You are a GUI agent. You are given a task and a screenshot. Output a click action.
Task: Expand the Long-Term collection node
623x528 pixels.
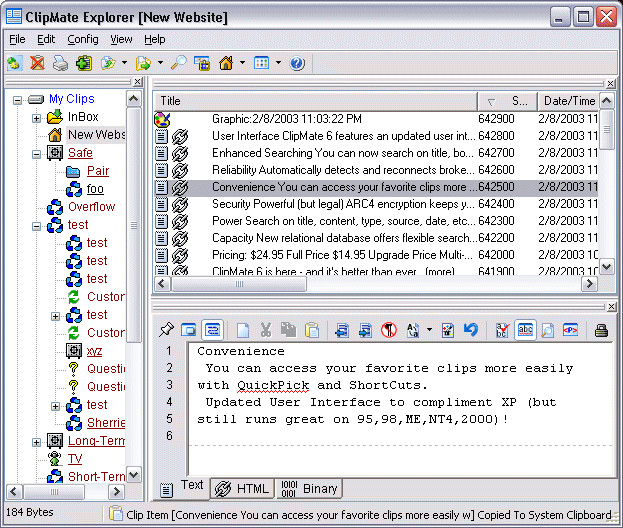pyautogui.click(x=36, y=442)
